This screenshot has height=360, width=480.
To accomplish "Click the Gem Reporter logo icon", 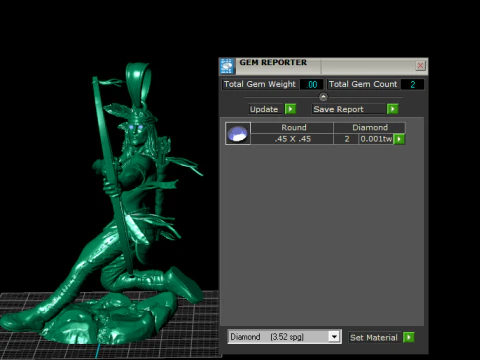I will (227, 66).
